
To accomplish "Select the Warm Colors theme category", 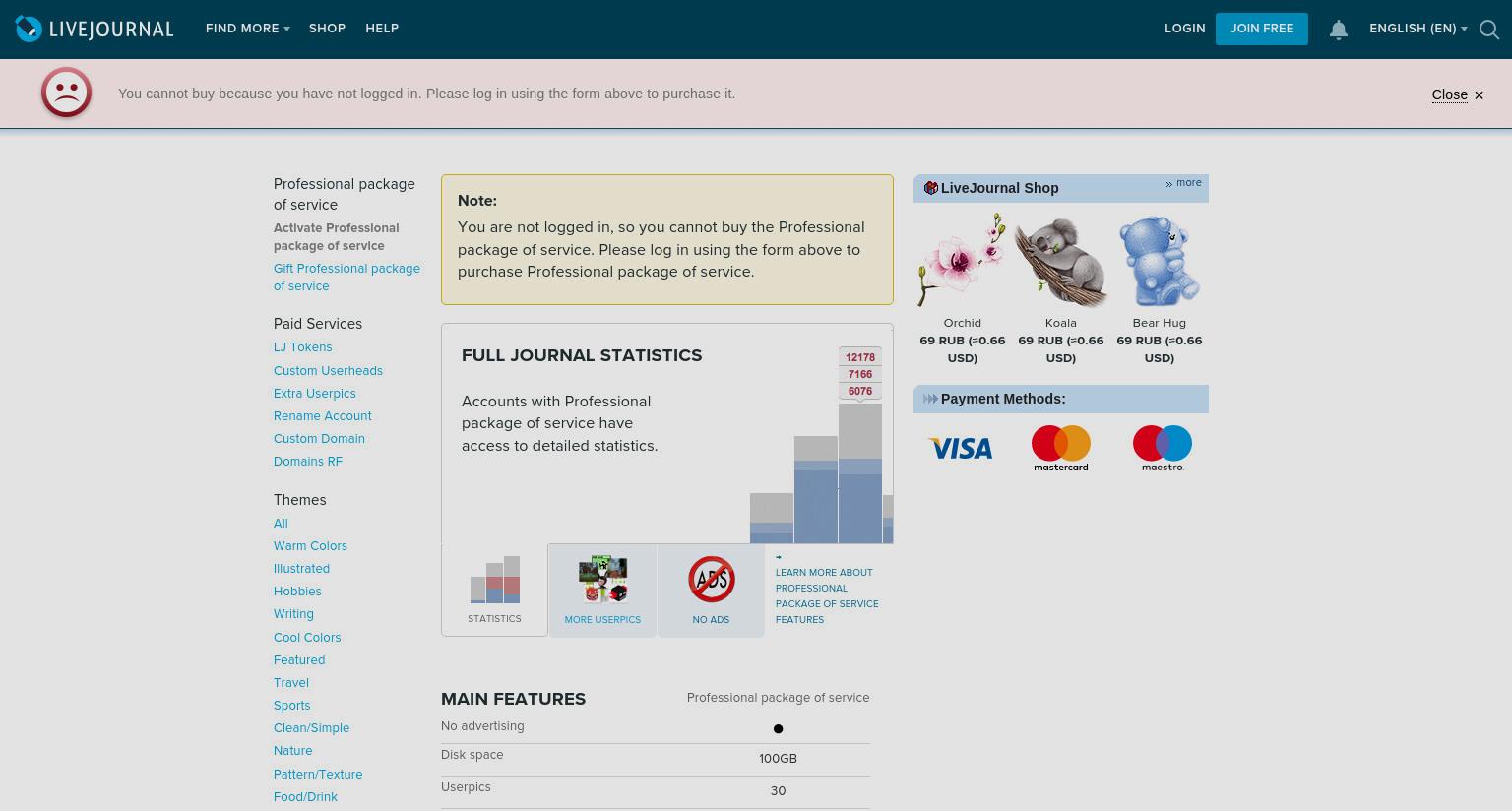I will [310, 546].
